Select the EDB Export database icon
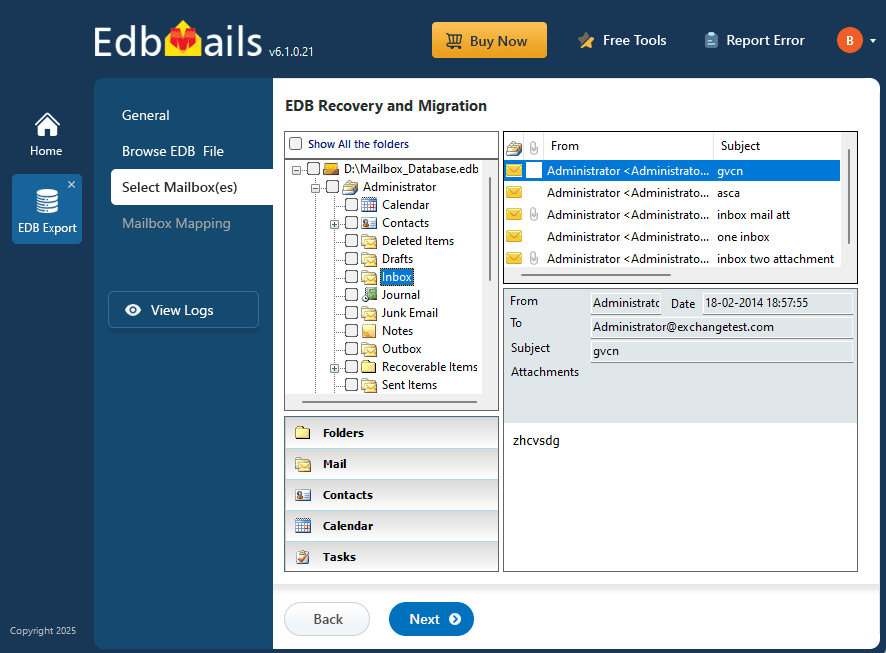 [x=47, y=201]
